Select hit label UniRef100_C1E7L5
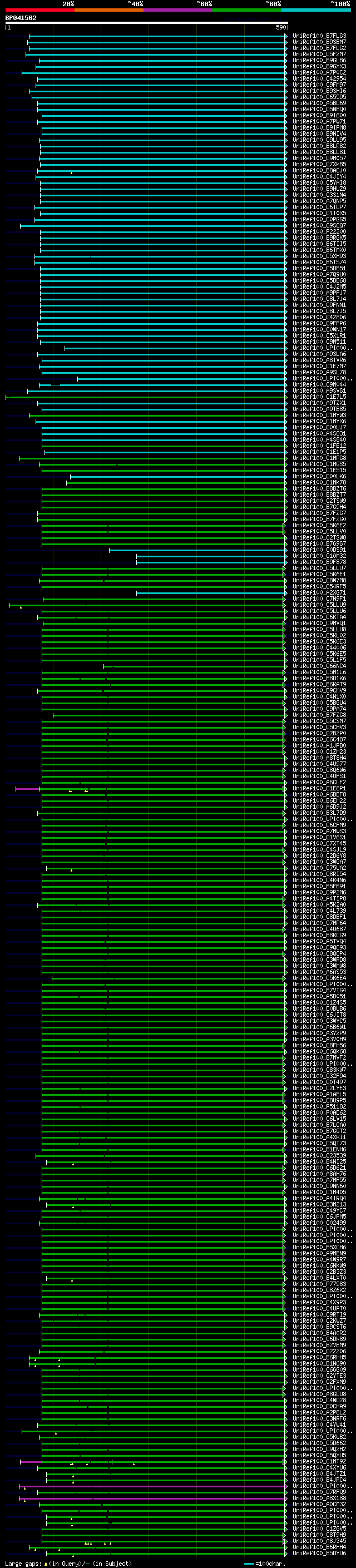This screenshot has height=1568, width=356. 319,398
